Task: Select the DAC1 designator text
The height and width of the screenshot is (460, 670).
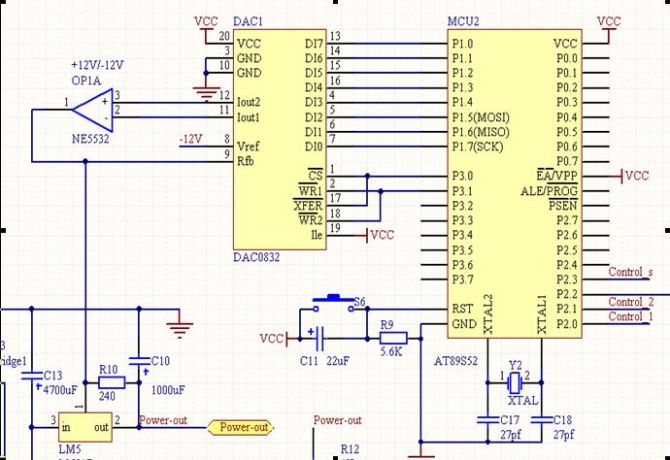Action: click(x=248, y=21)
